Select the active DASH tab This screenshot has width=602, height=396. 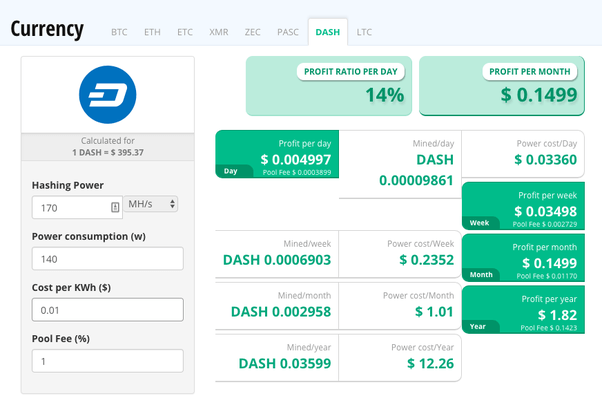(x=328, y=32)
